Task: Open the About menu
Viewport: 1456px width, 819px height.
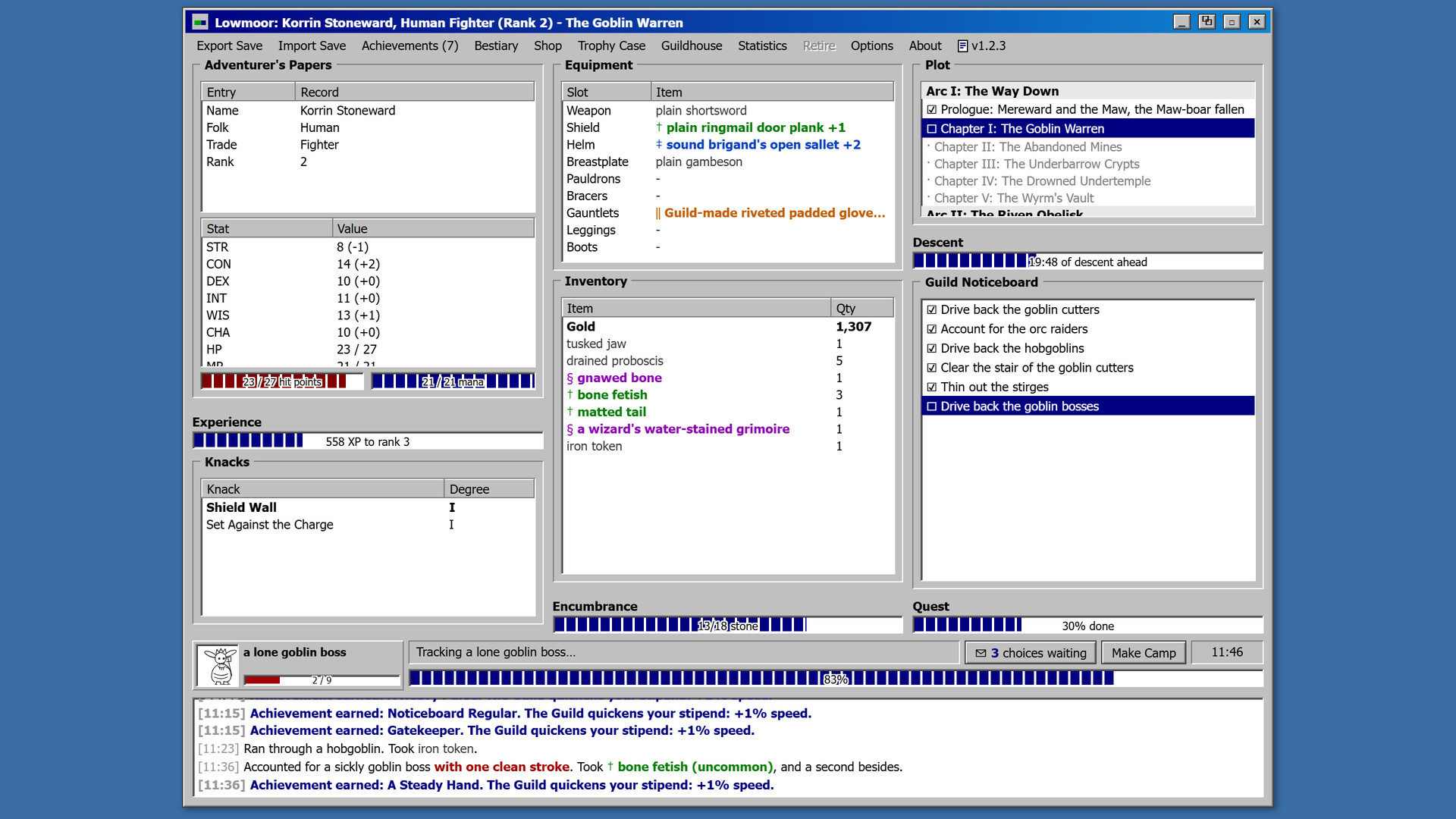Action: tap(925, 45)
